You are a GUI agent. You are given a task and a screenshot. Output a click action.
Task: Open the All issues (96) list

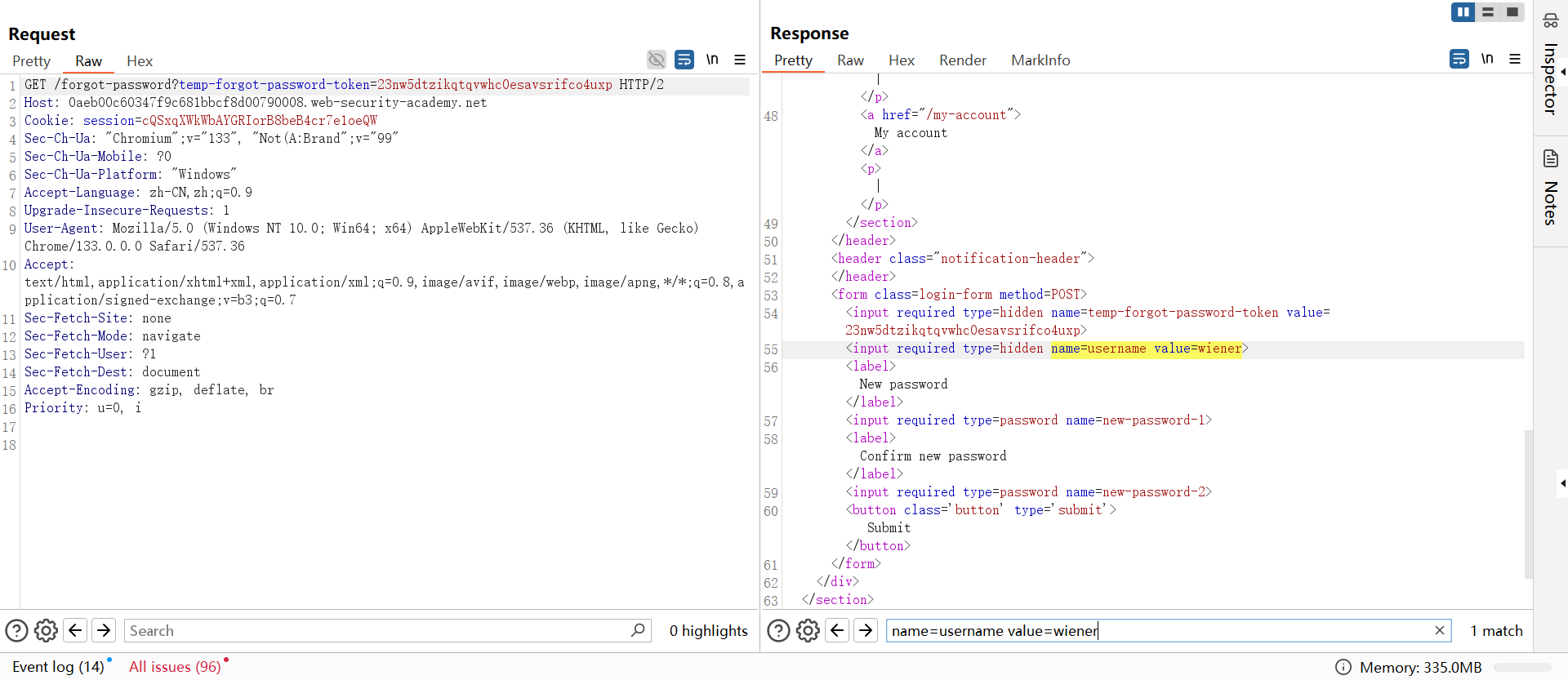(x=175, y=667)
